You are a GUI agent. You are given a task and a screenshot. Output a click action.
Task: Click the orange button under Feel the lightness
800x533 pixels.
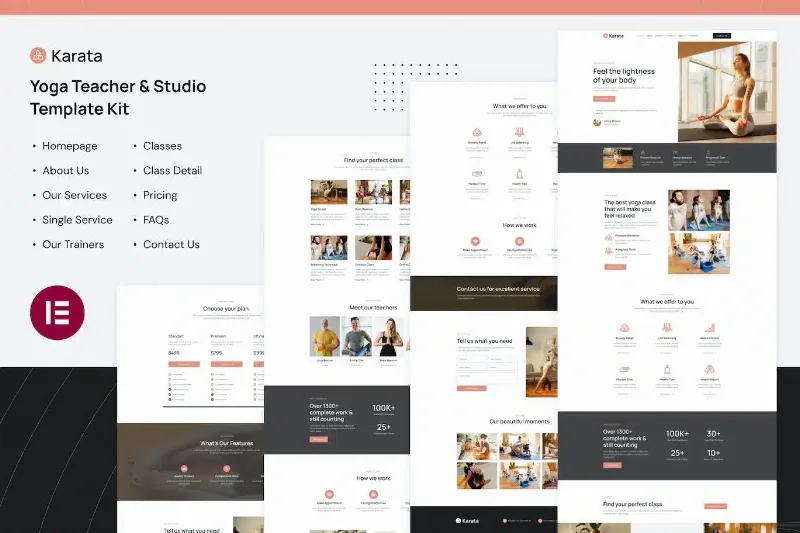(604, 99)
